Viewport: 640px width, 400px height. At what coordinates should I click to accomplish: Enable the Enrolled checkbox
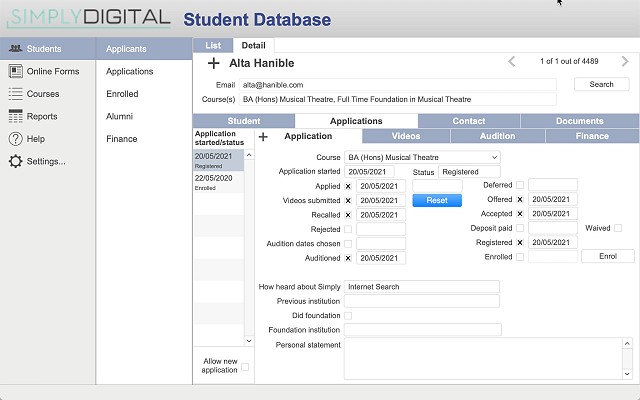[x=520, y=257]
